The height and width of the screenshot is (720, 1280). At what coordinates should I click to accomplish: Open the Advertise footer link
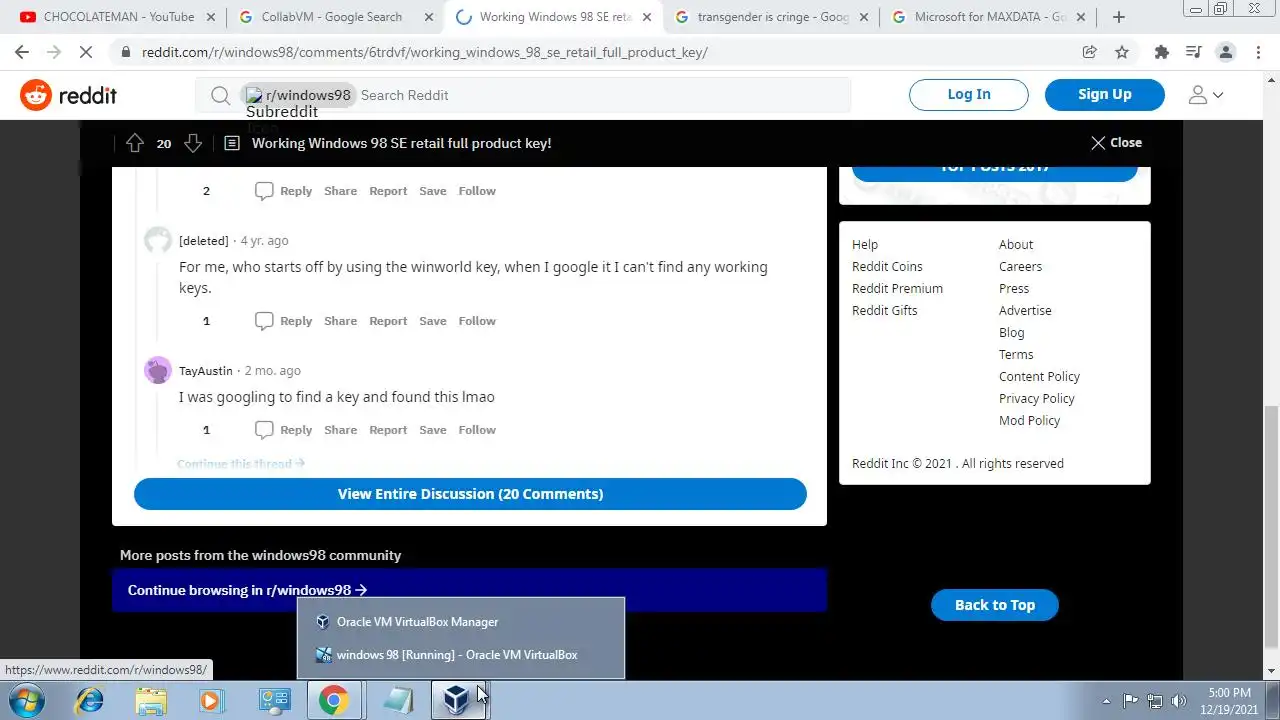pos(1025,310)
